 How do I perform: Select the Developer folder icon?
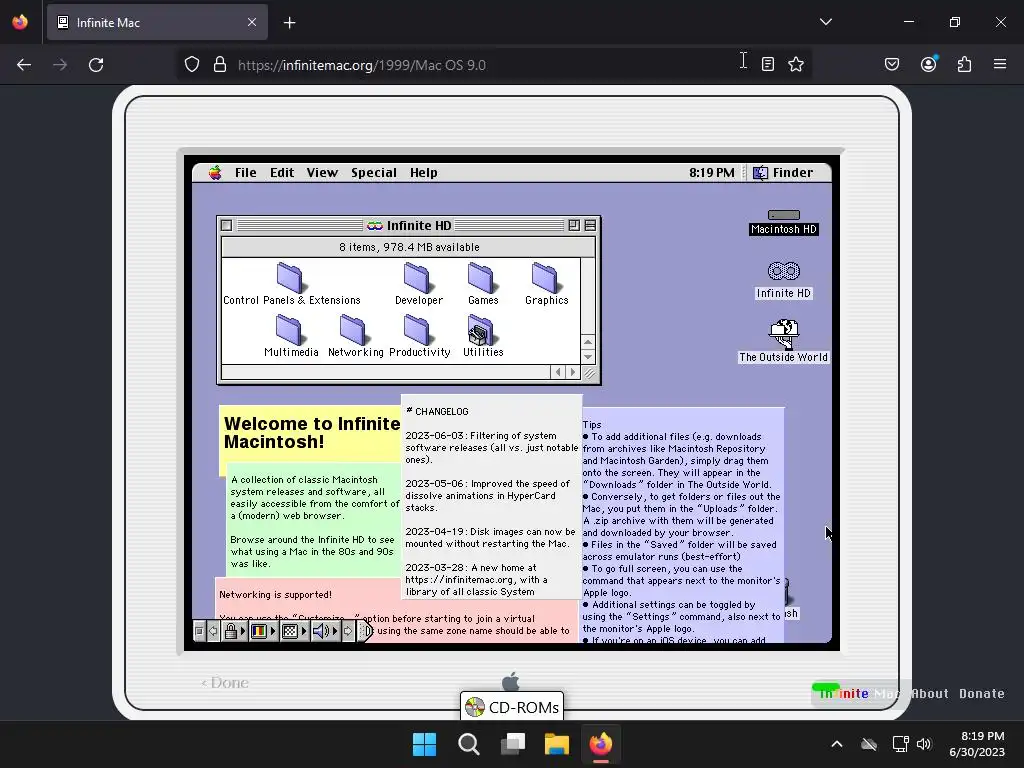tap(417, 278)
